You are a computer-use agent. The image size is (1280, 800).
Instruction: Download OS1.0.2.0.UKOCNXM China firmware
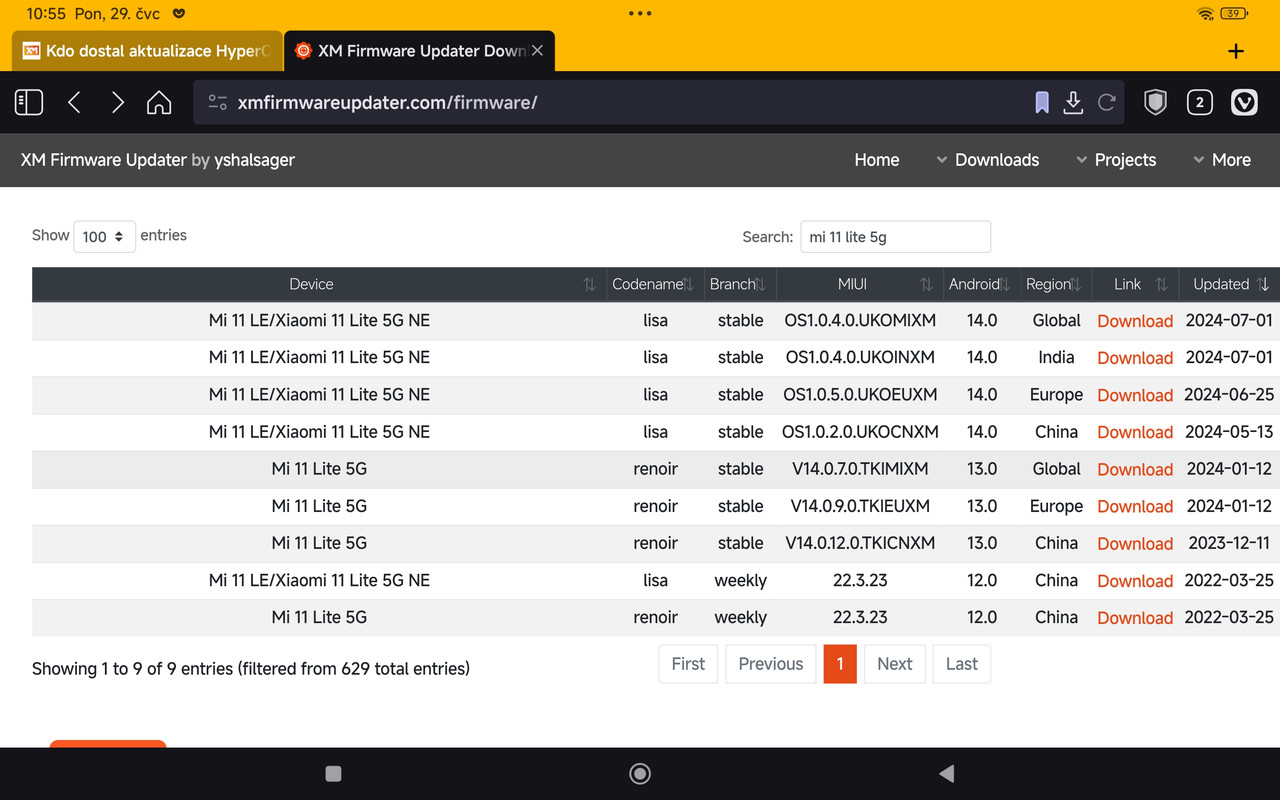[1135, 432]
